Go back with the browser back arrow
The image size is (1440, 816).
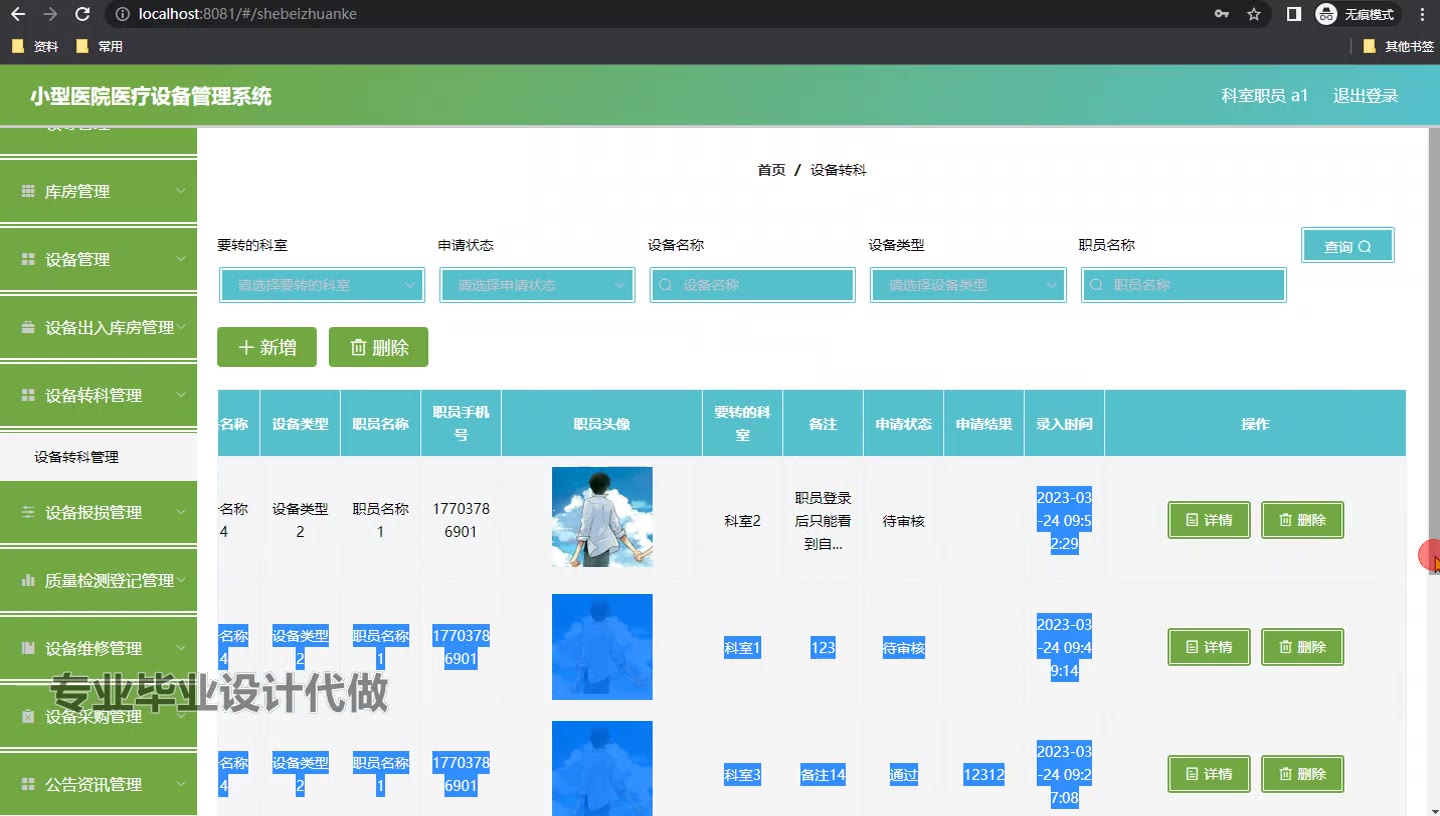pyautogui.click(x=17, y=14)
